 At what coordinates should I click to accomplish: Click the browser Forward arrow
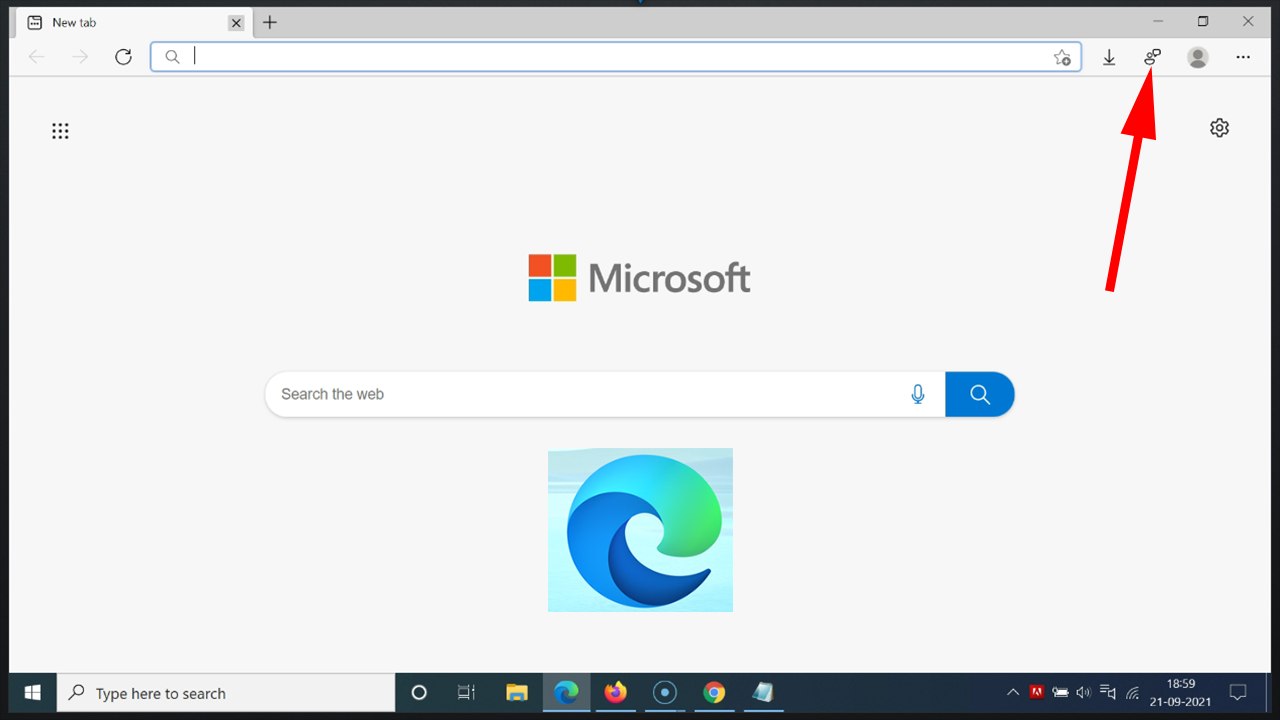80,57
